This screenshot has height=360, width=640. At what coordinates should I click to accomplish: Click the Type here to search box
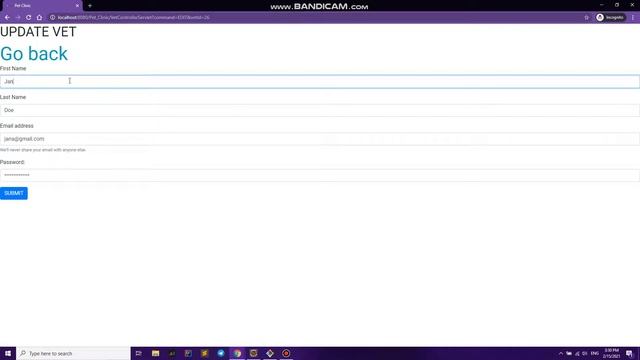[73, 353]
